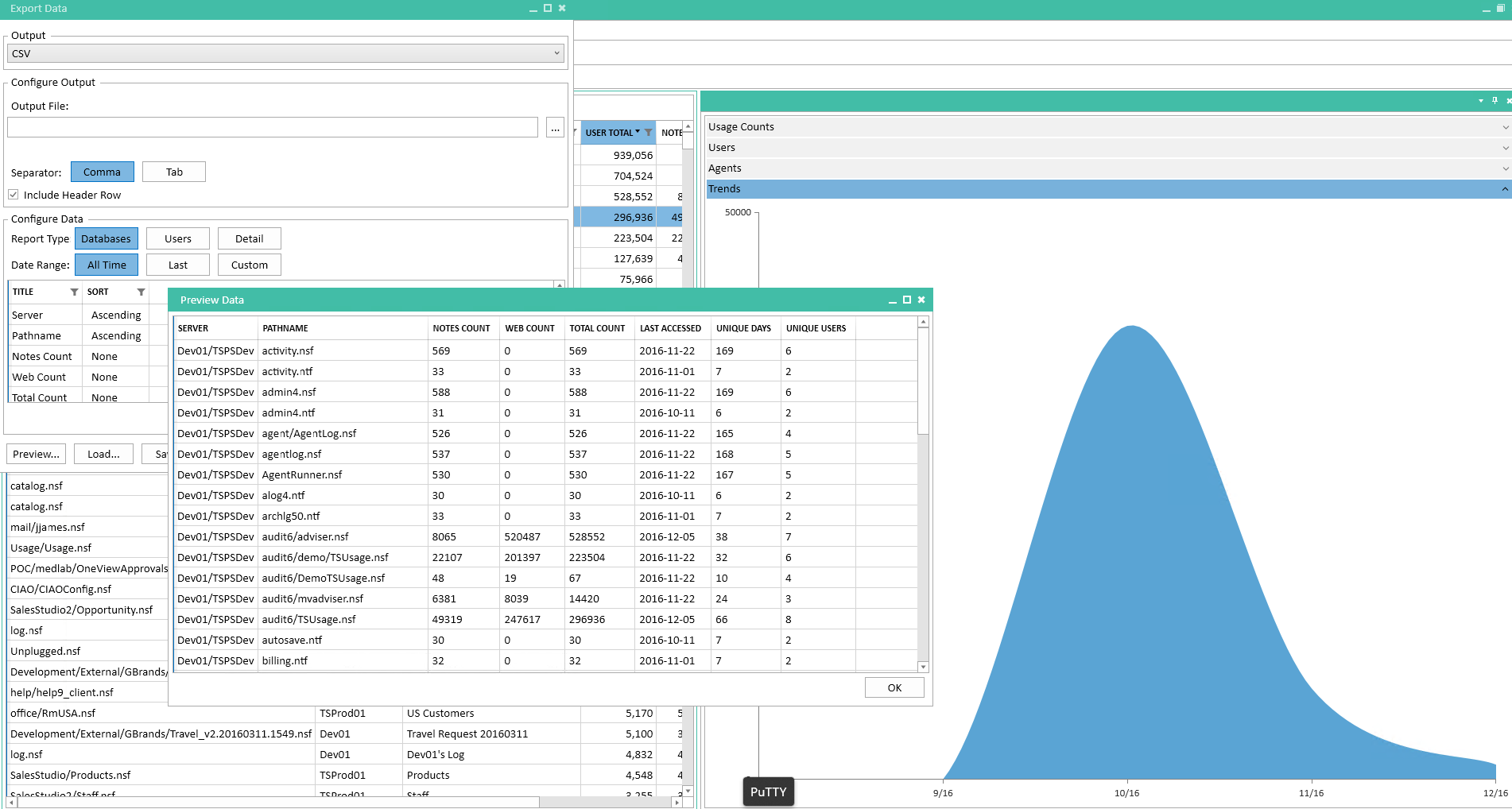The width and height of the screenshot is (1512, 809).
Task: Sort preview by TOTAL COUNT column header
Action: pyautogui.click(x=597, y=328)
